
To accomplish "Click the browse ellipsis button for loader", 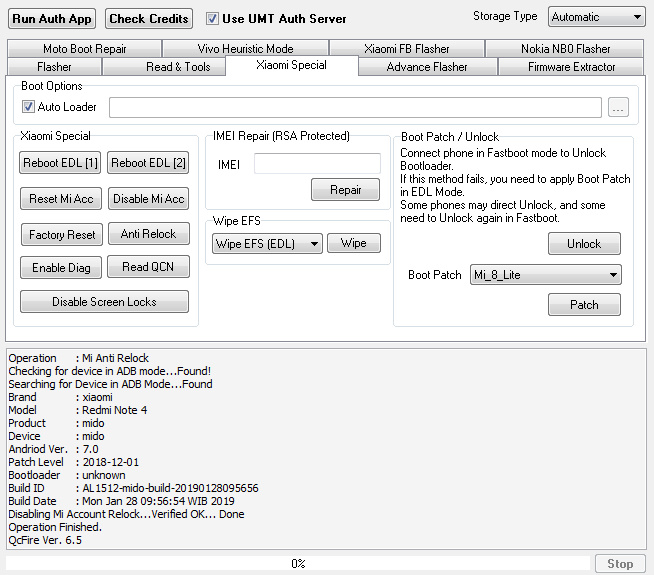I will 618,107.
